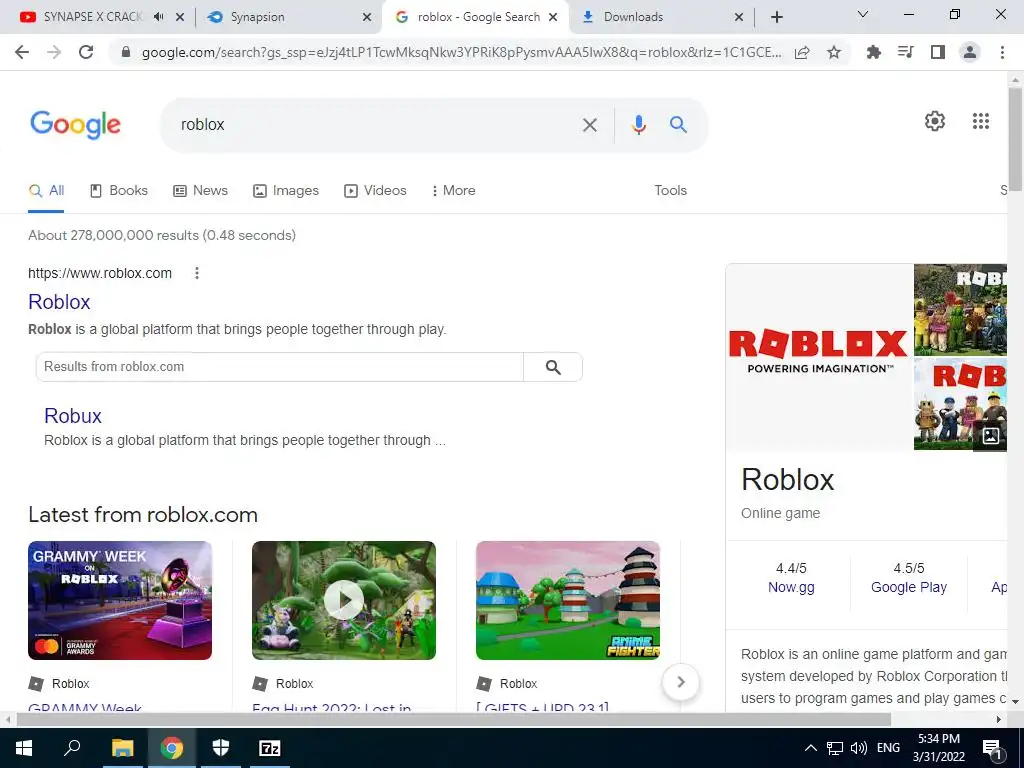Open the Windows Start menu
The width and height of the screenshot is (1024, 768).
(x=24, y=748)
